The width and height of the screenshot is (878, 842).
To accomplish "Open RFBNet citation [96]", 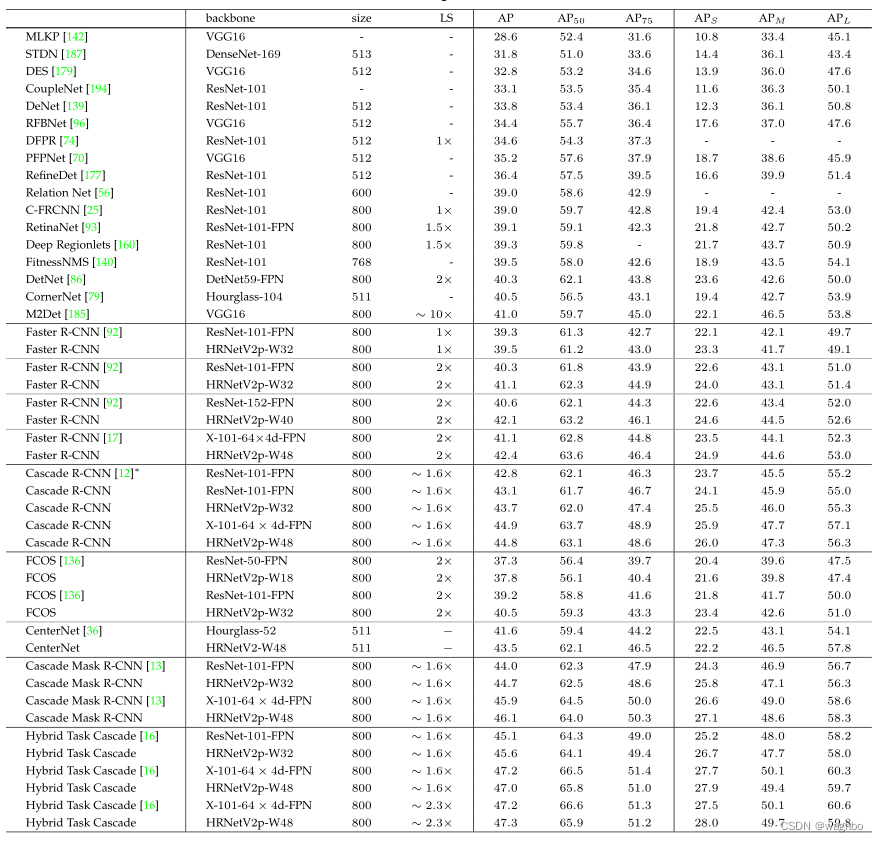I will pos(79,124).
